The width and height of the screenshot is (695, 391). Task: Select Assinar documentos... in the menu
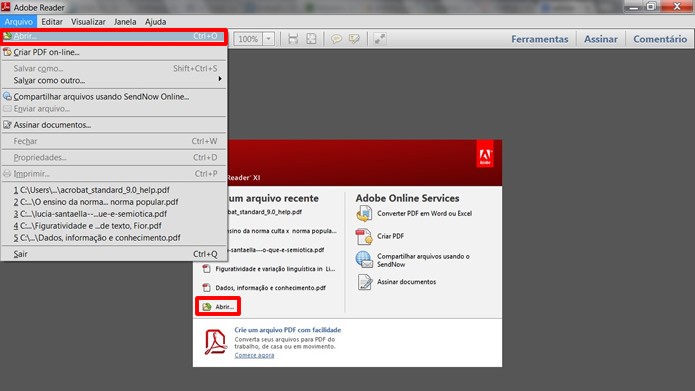114,125
